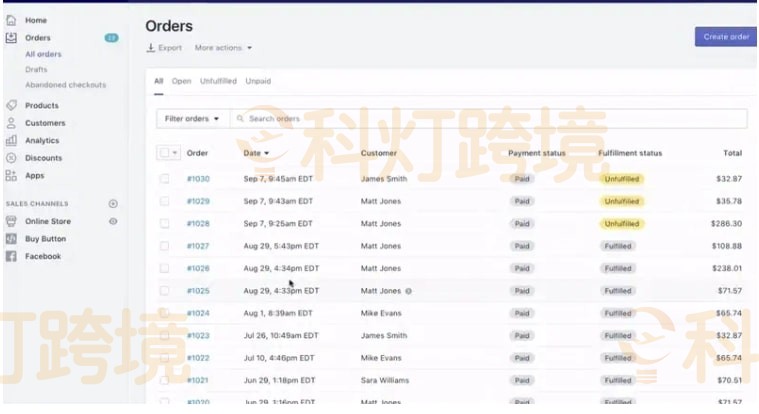Viewport: 759px width, 414px height.
Task: Expand the Filter orders dropdown
Action: click(x=192, y=119)
